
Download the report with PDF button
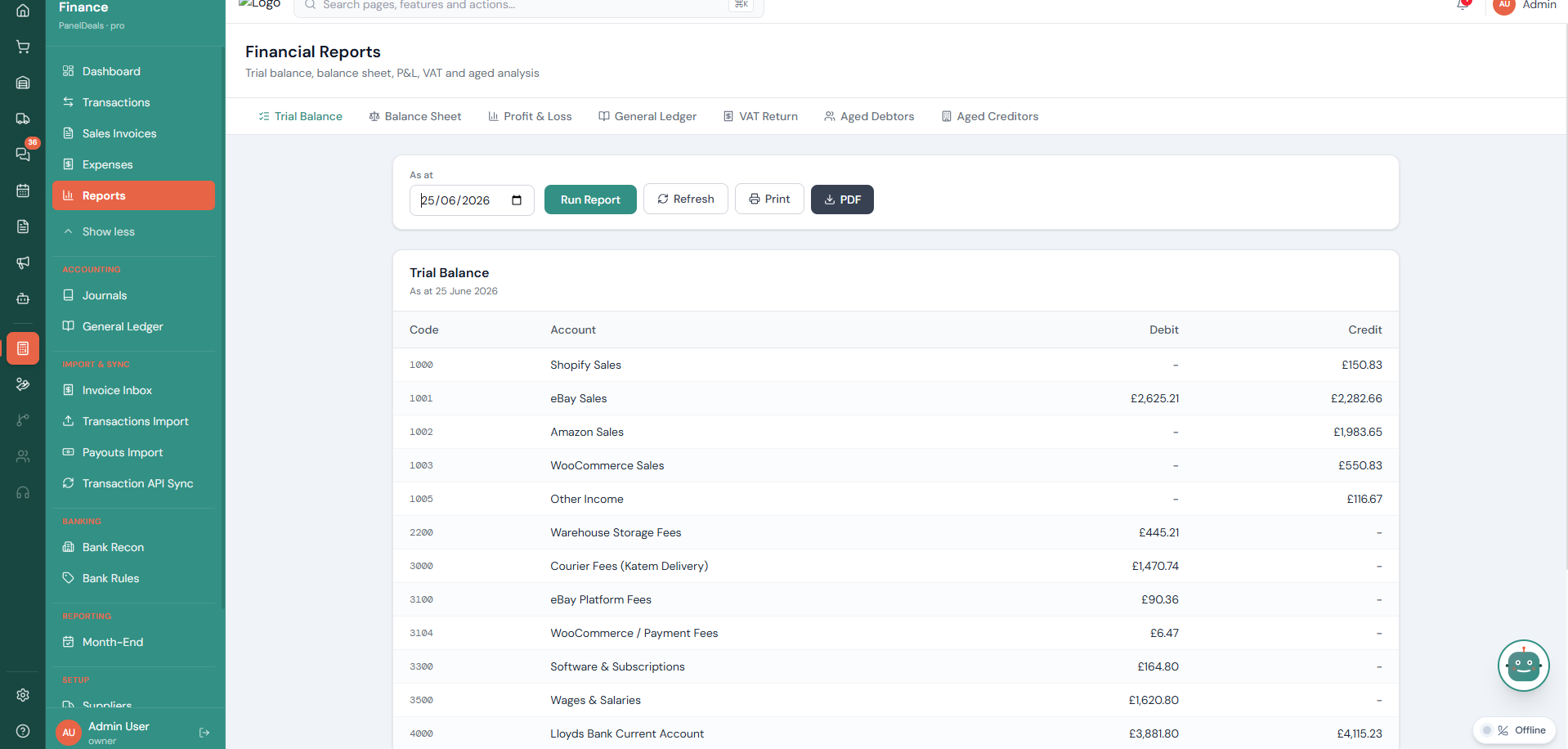(842, 200)
